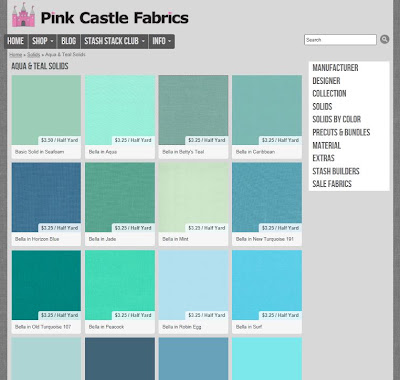Click the 'Bella in Aqua' product name
Screen dimensions: 400x380
(x=103, y=152)
